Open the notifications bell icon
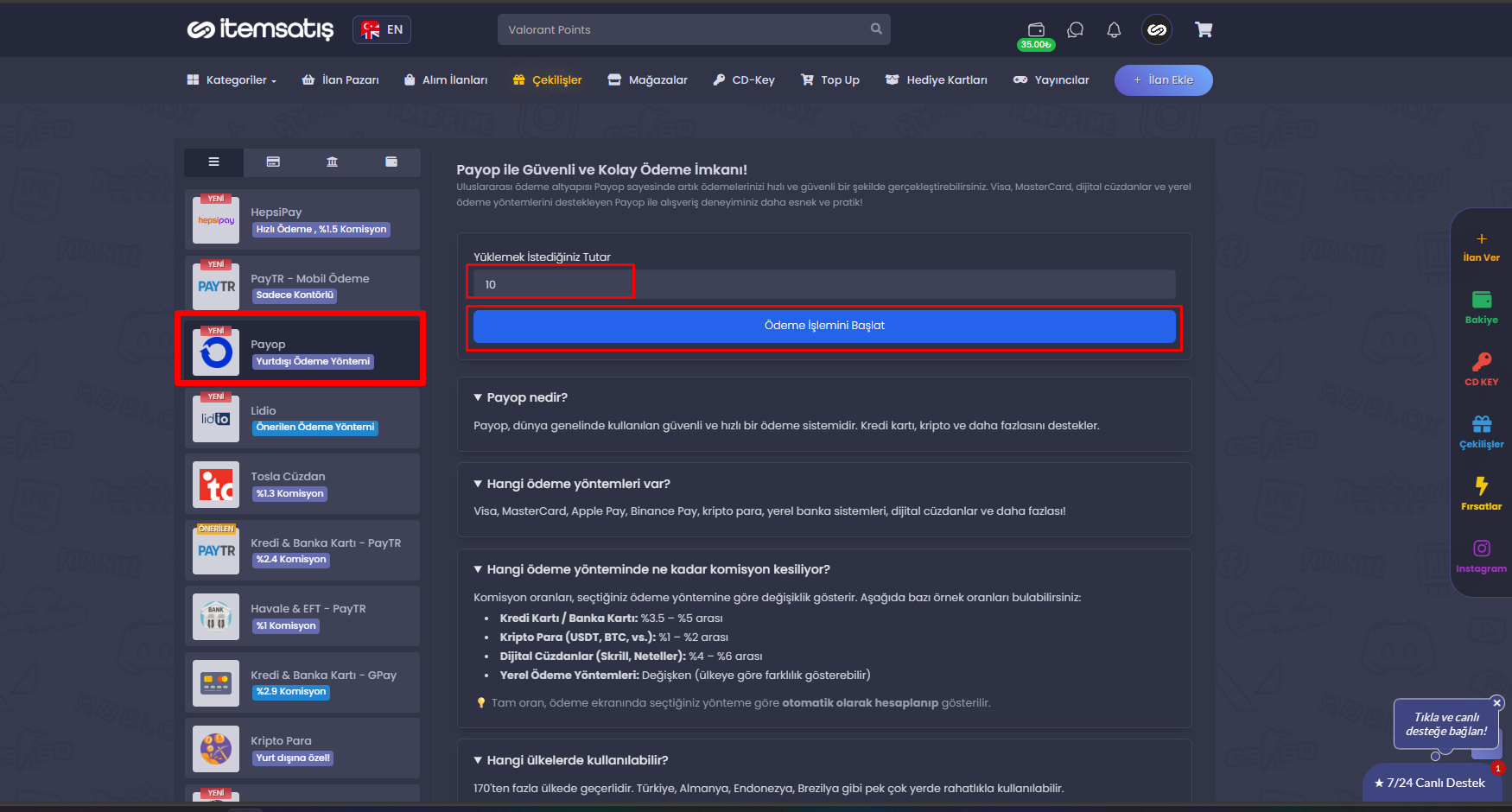 click(1114, 30)
